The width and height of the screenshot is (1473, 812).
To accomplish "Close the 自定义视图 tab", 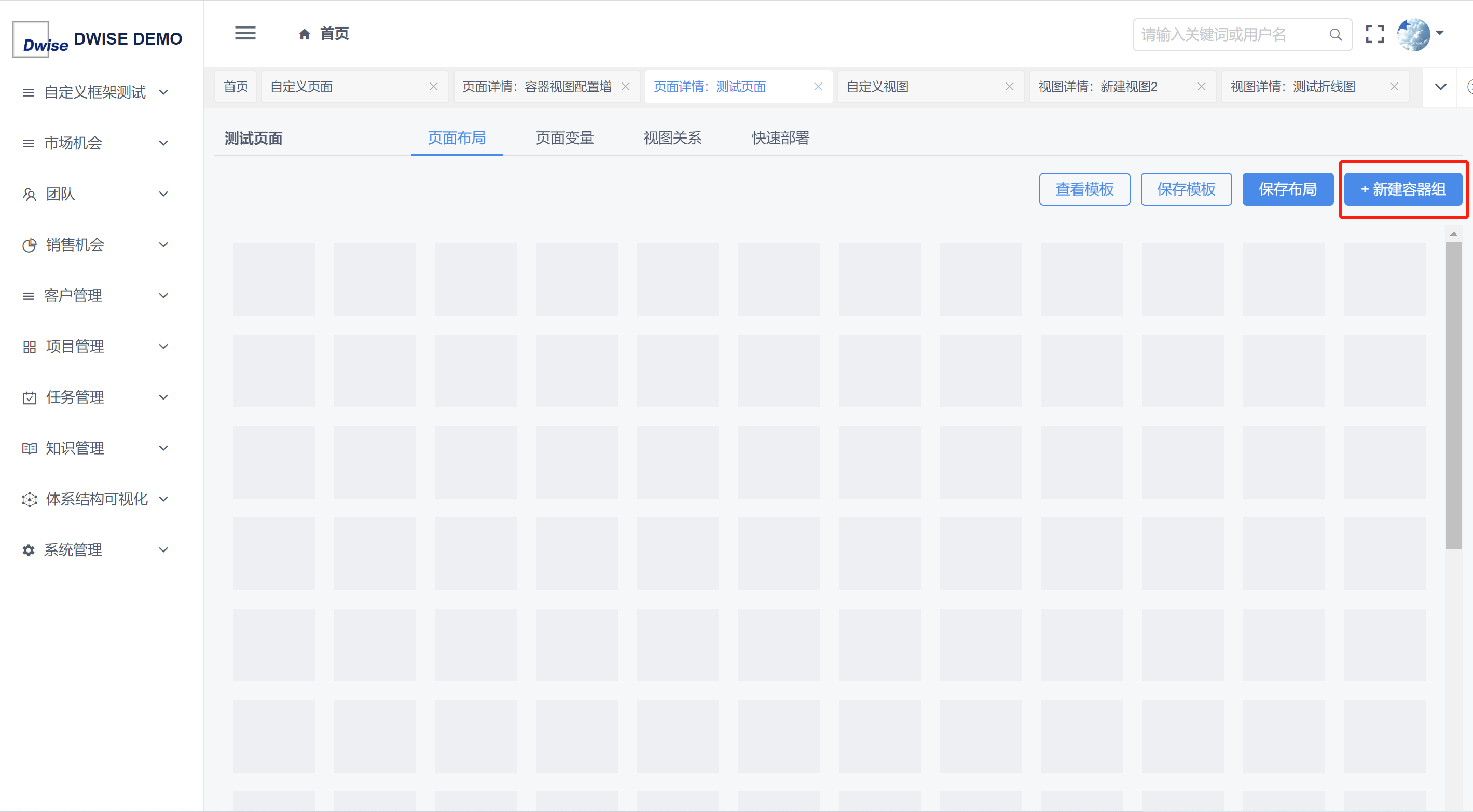I will (x=1009, y=86).
